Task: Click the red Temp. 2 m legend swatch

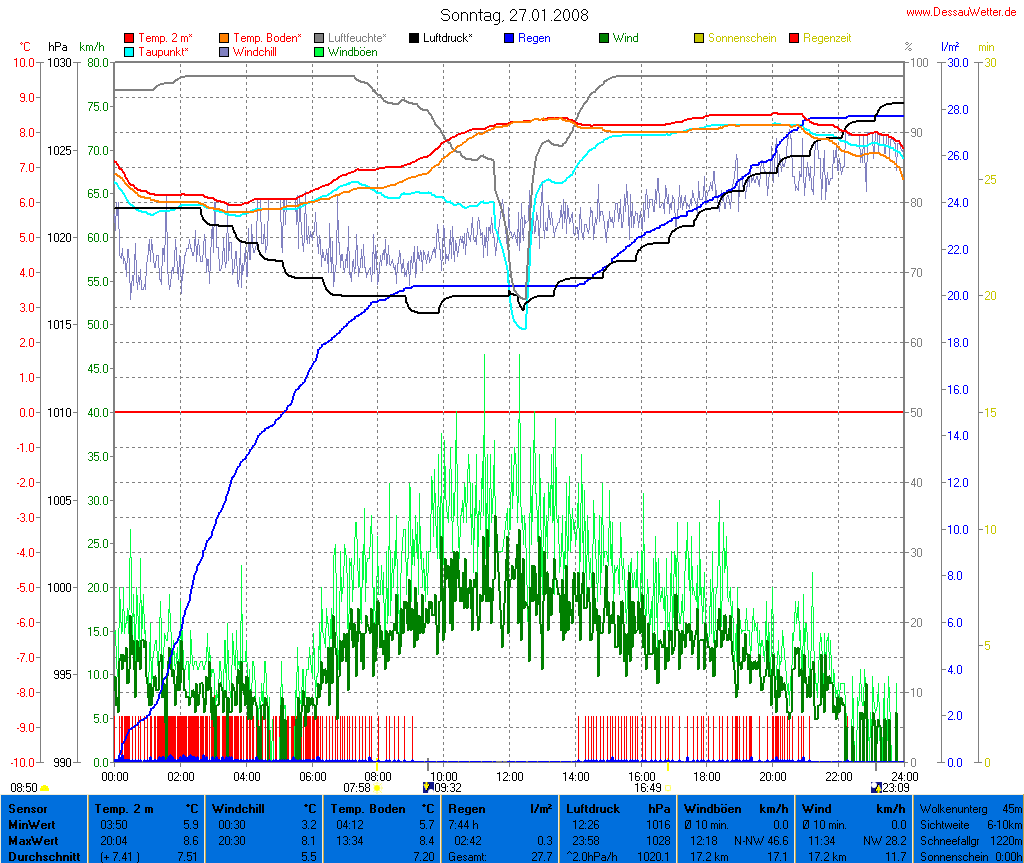Action: tap(129, 38)
